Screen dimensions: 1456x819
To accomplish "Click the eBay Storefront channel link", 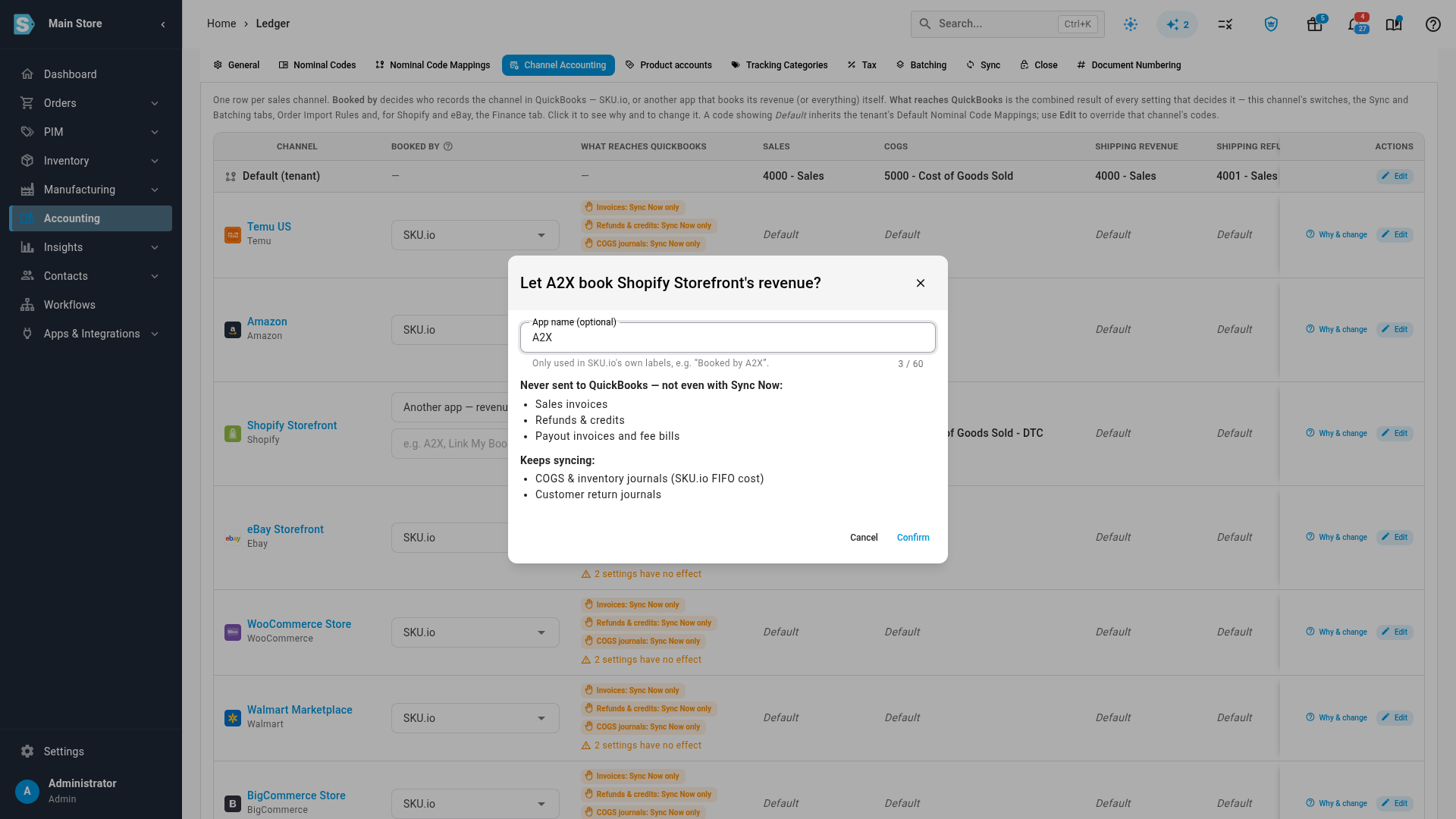I will click(285, 529).
